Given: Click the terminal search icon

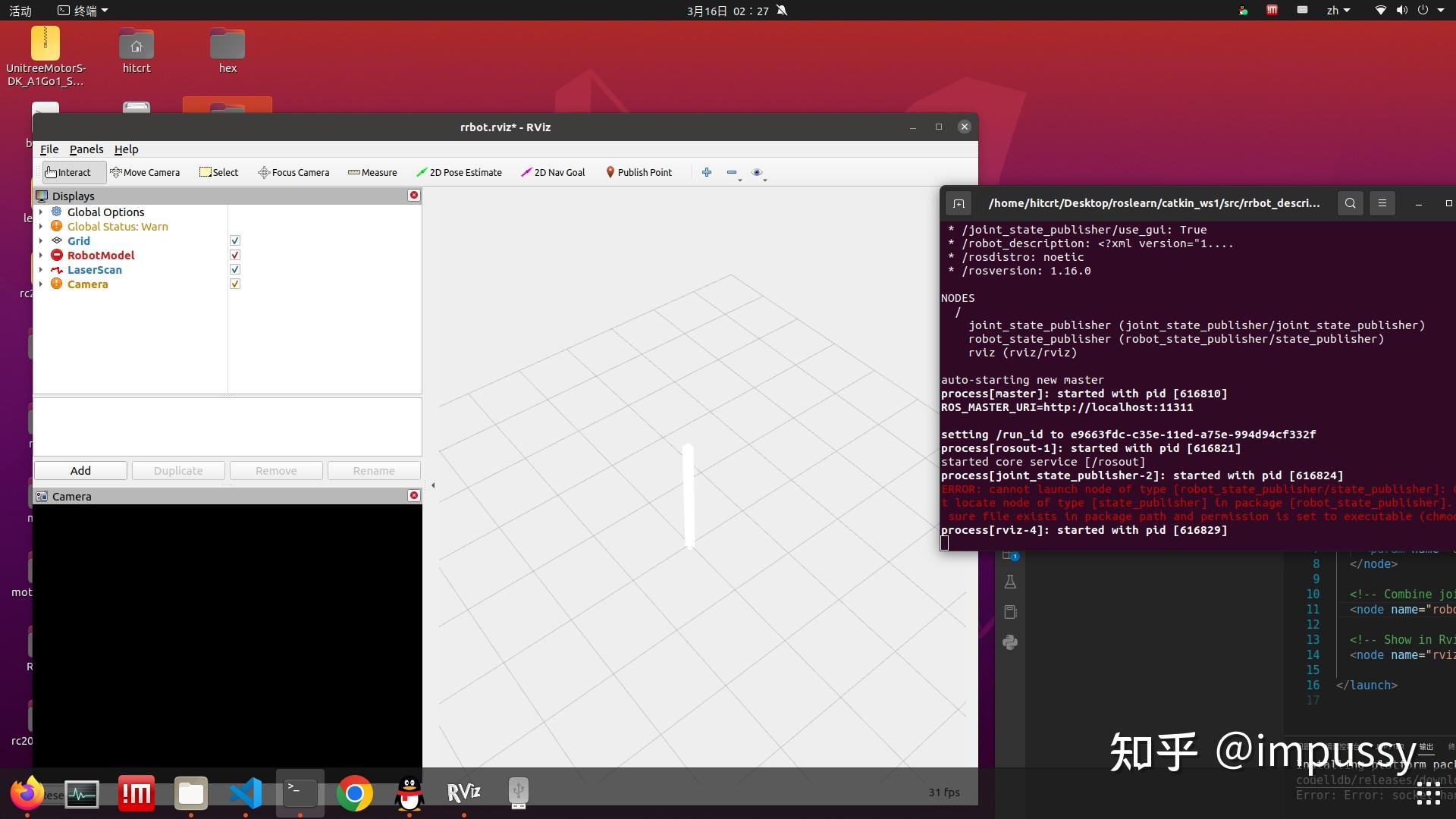Looking at the screenshot, I should tap(1350, 203).
